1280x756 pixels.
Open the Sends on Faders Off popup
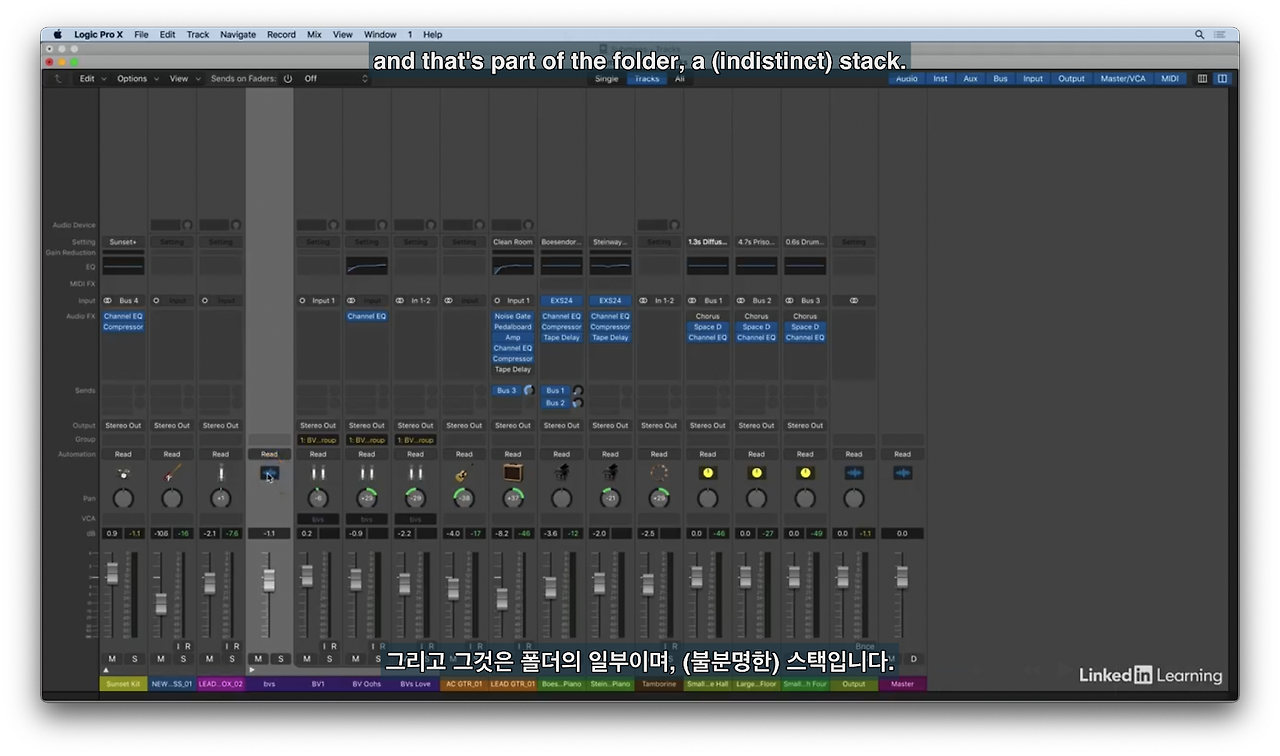click(335, 79)
